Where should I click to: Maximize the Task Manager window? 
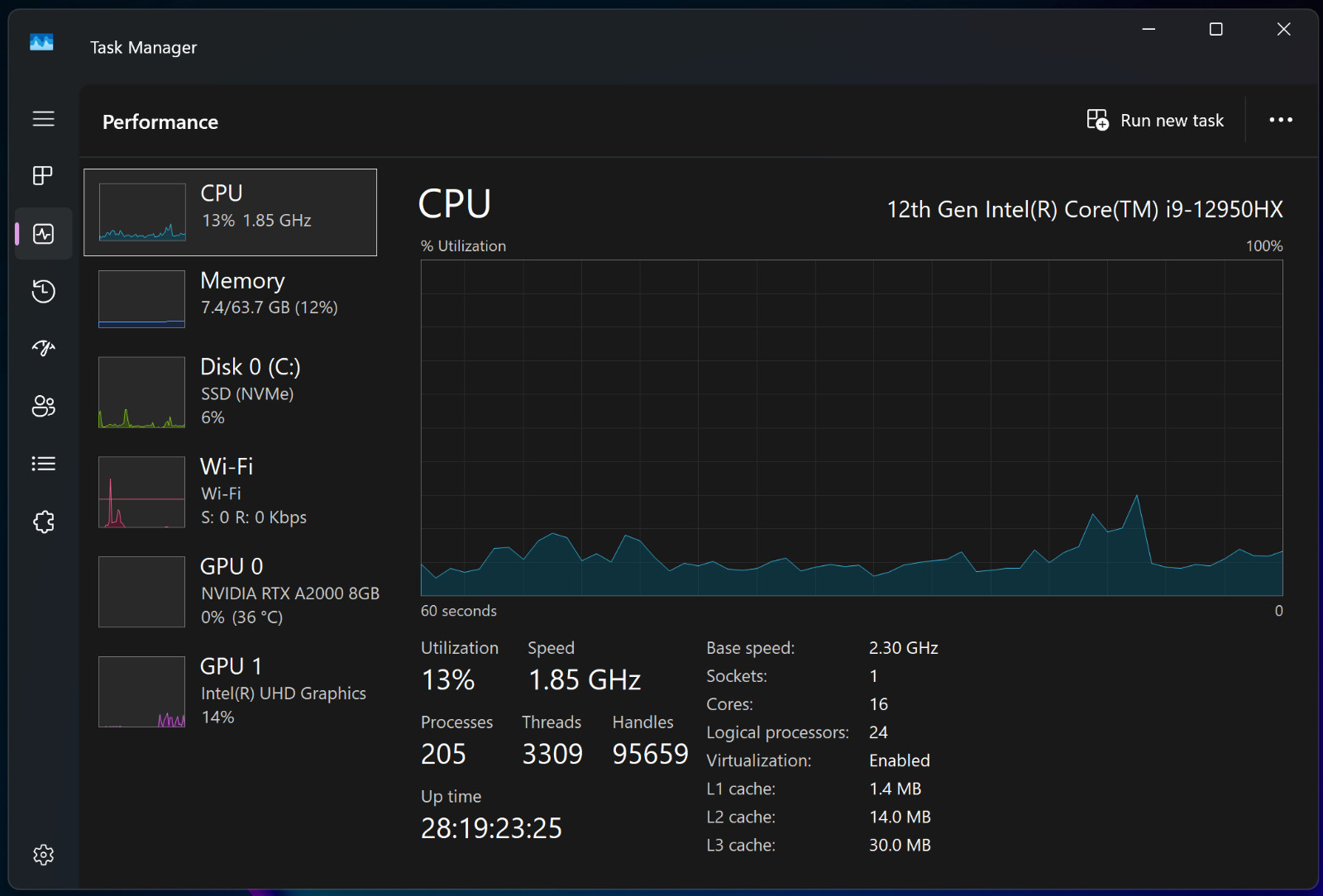1216,30
